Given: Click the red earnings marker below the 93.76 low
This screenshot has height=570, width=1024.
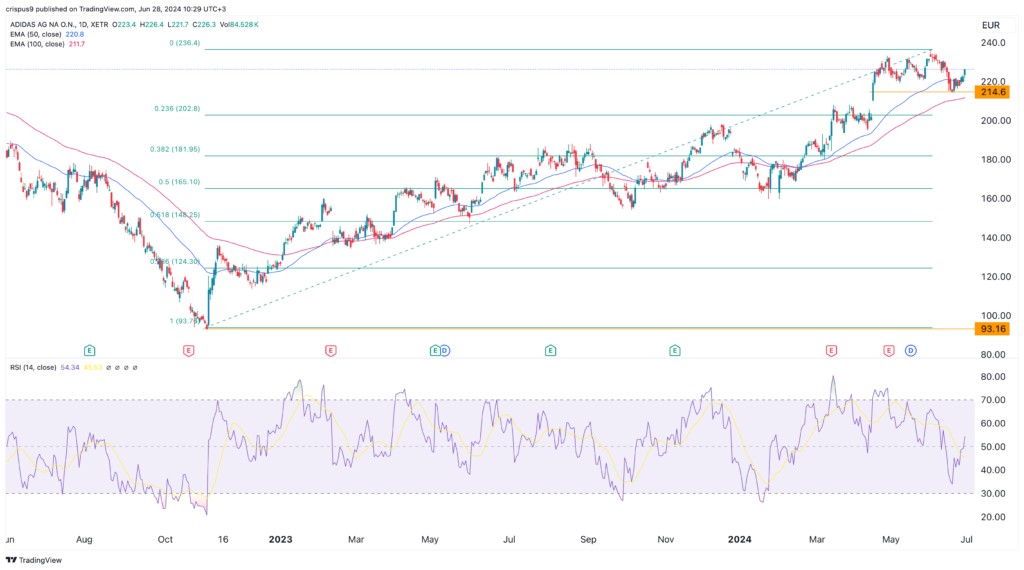Looking at the screenshot, I should (x=188, y=351).
